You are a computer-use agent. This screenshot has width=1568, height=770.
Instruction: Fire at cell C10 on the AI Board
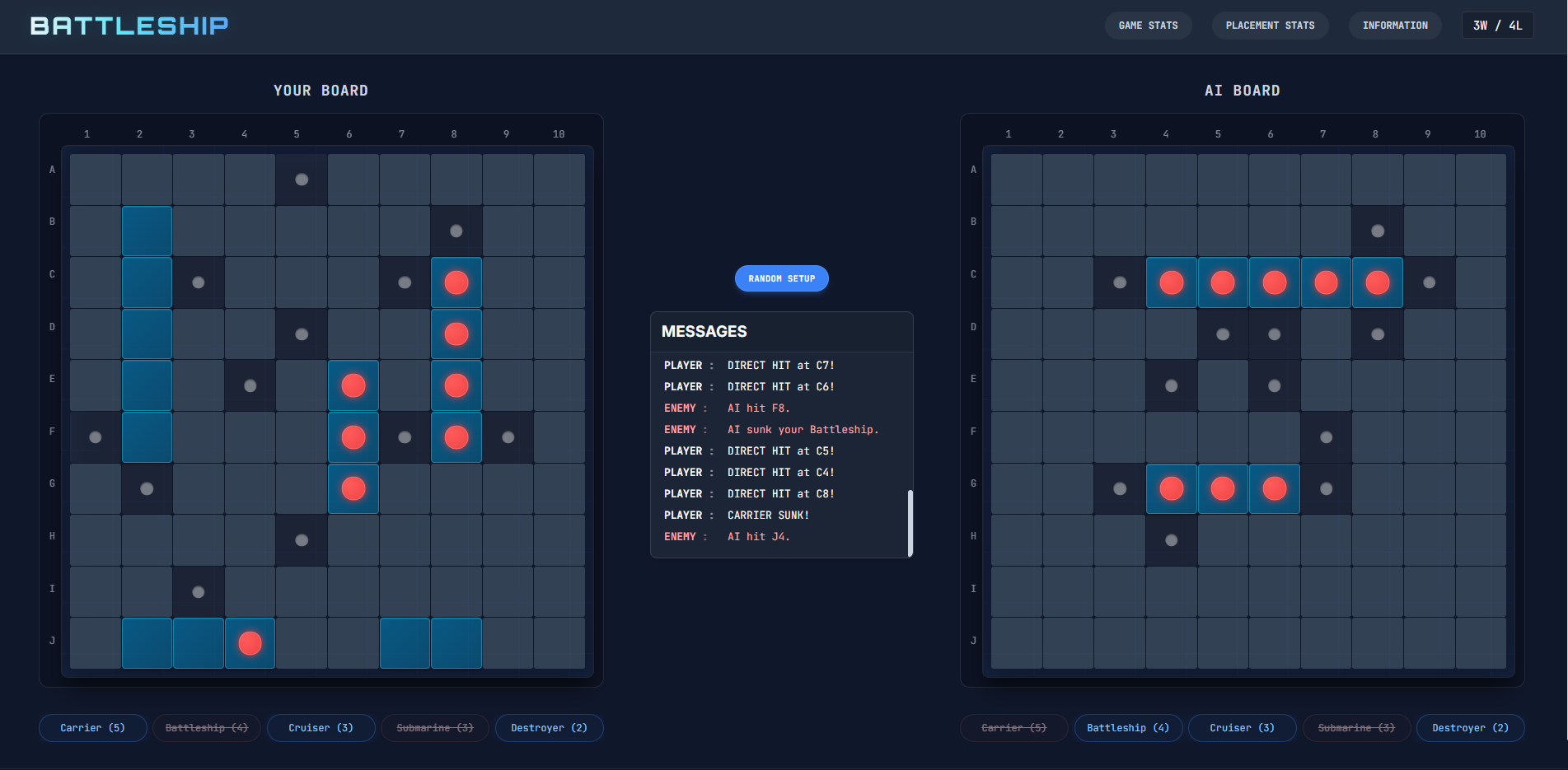(1481, 282)
